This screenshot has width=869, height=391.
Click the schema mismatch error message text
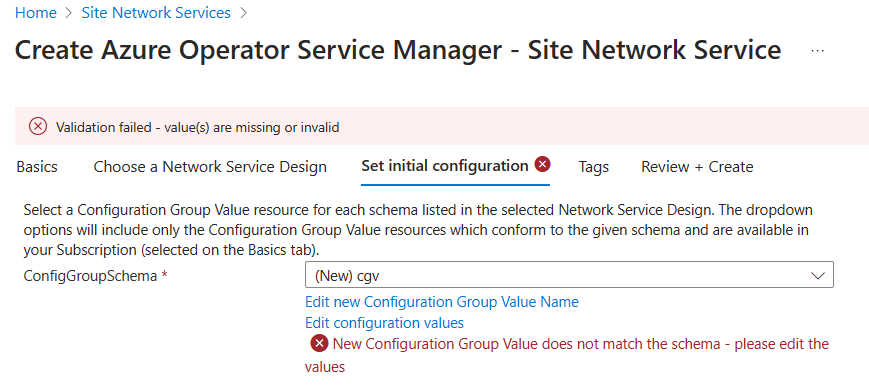tap(567, 355)
